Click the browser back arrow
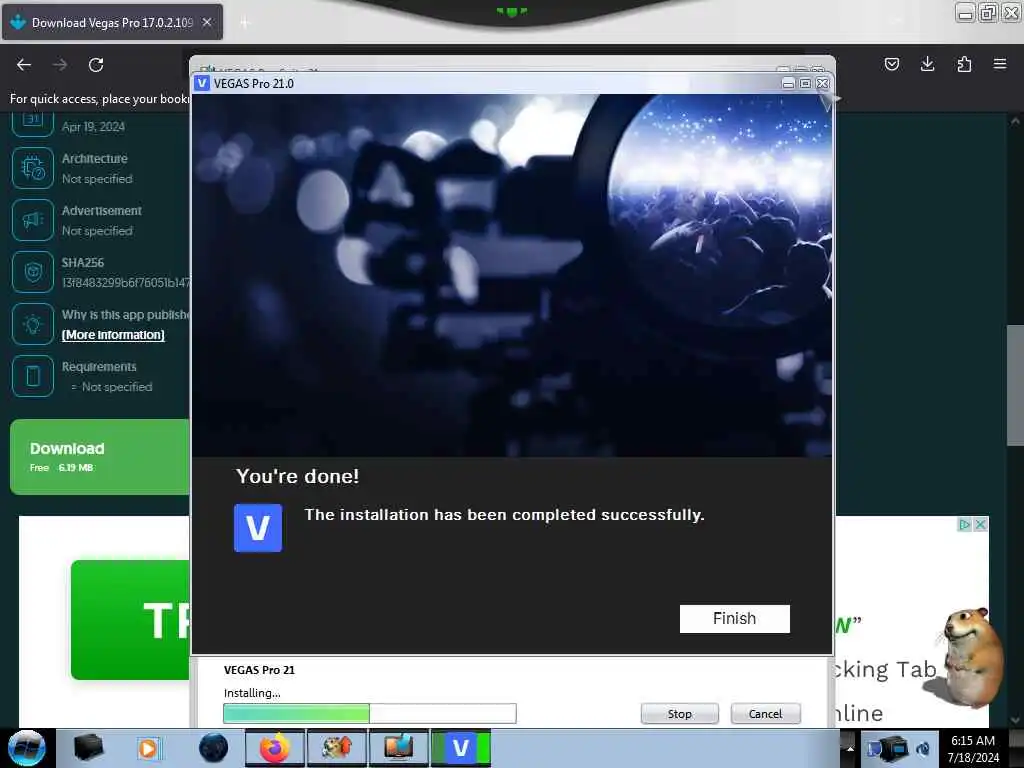 (24, 65)
